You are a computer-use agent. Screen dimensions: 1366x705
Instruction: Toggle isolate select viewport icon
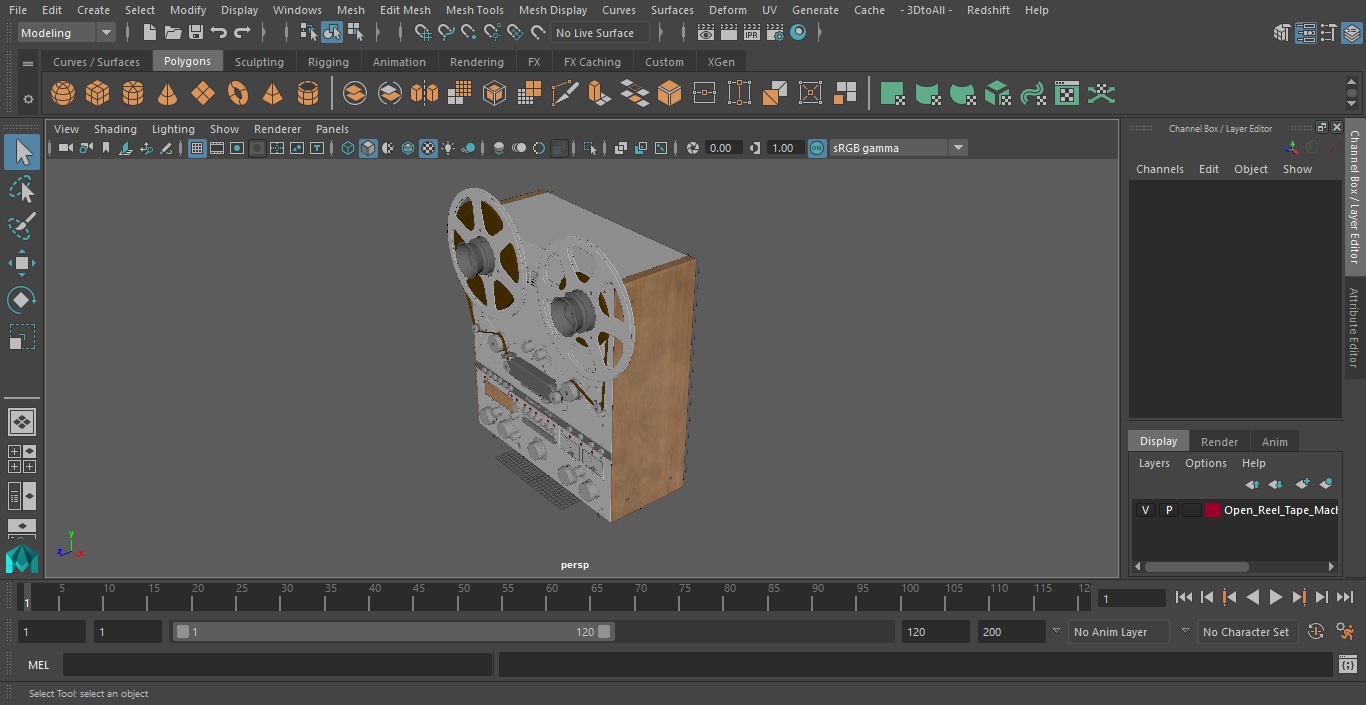click(x=590, y=148)
